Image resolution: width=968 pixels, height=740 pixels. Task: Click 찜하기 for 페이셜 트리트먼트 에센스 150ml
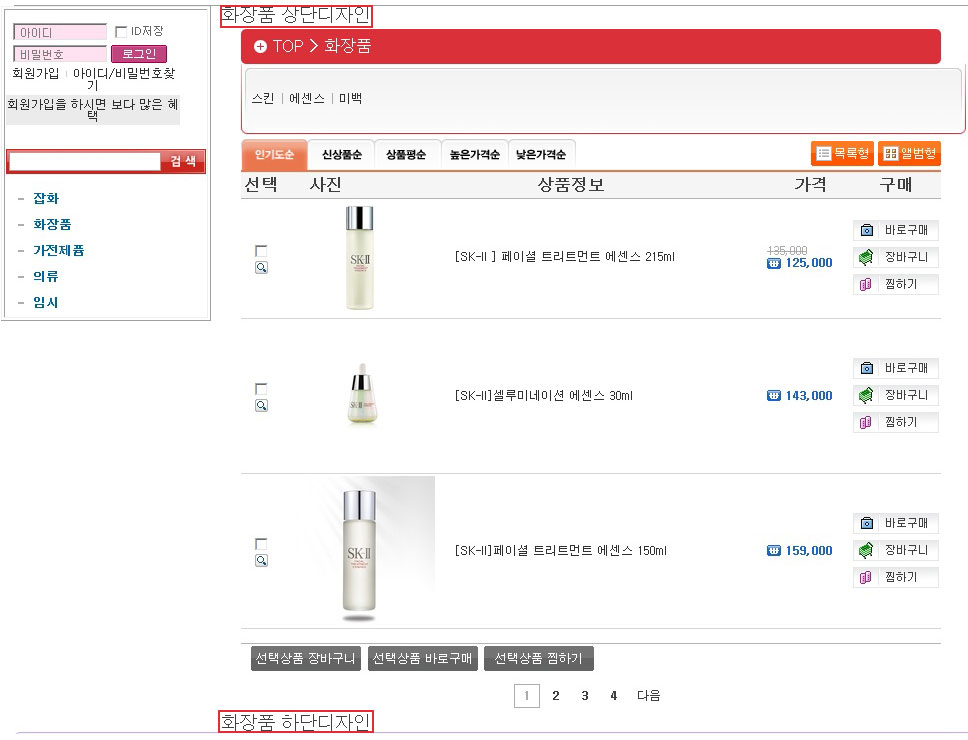pyautogui.click(x=896, y=577)
